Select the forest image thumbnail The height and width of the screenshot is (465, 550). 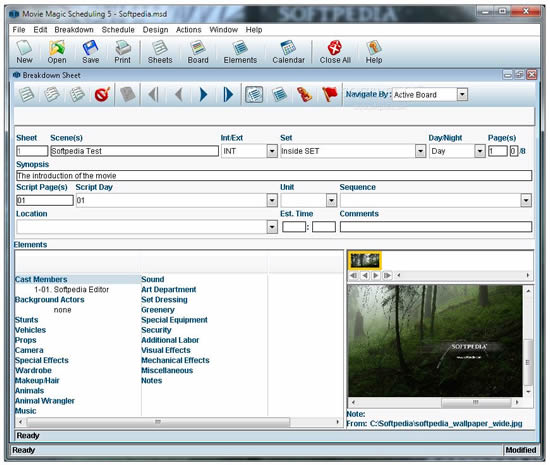coord(365,261)
